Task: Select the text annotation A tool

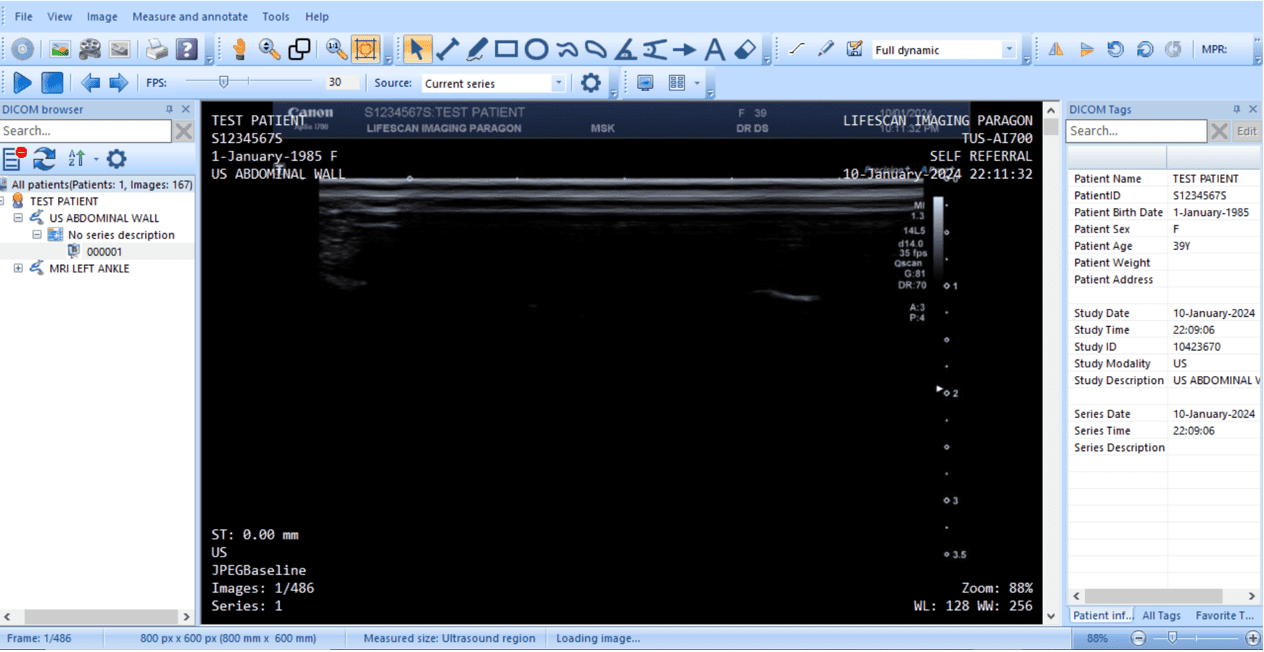Action: pos(714,49)
